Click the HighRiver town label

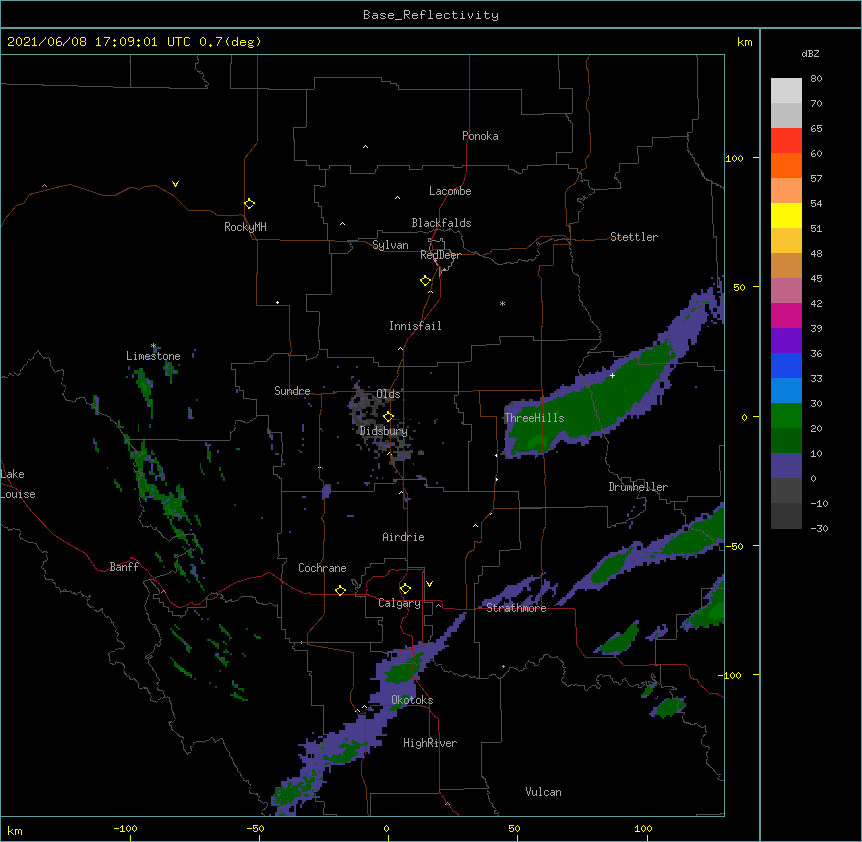(430, 743)
